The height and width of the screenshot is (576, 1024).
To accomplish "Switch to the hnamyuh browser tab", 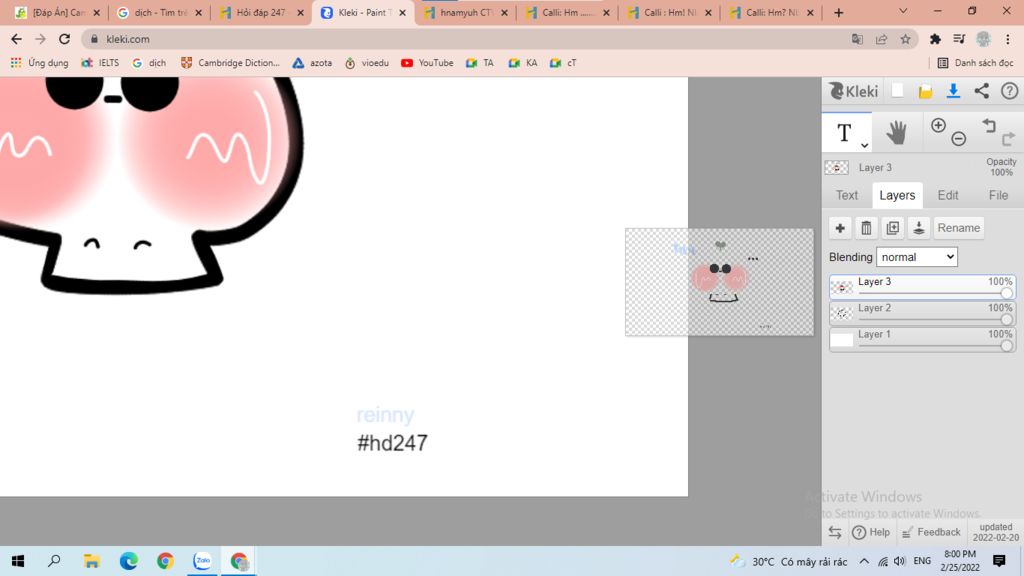I will tap(465, 12).
